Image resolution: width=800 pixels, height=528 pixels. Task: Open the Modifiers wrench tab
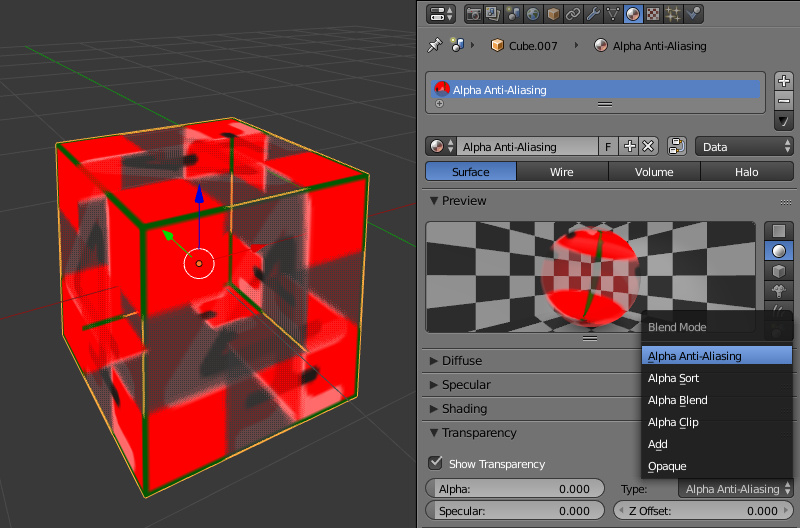[x=592, y=14]
